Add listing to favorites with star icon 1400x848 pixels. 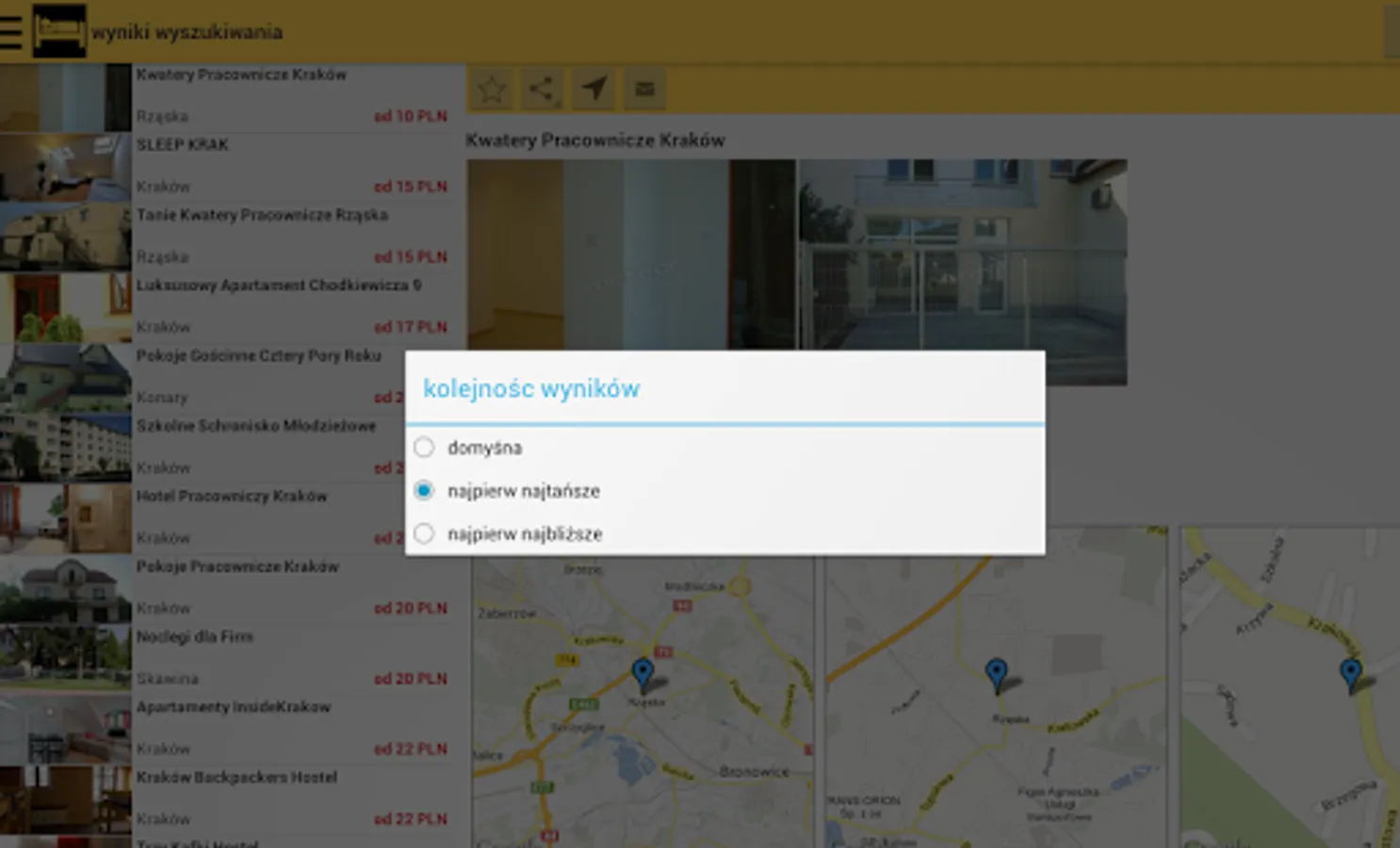(x=492, y=90)
